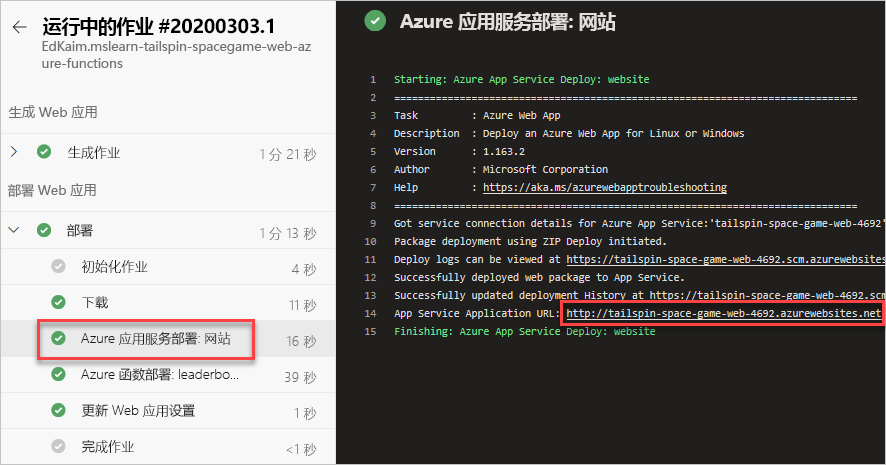
Task: Click the green check icon of 下载
Action: pos(58,302)
